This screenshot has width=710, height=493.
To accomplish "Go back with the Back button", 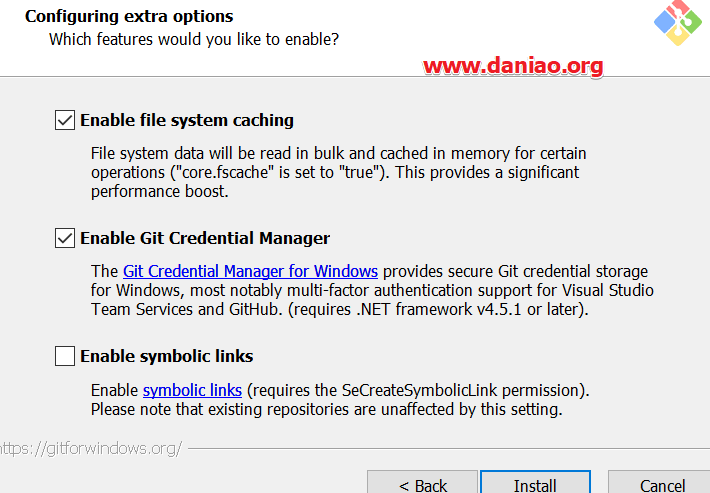I will 422,483.
